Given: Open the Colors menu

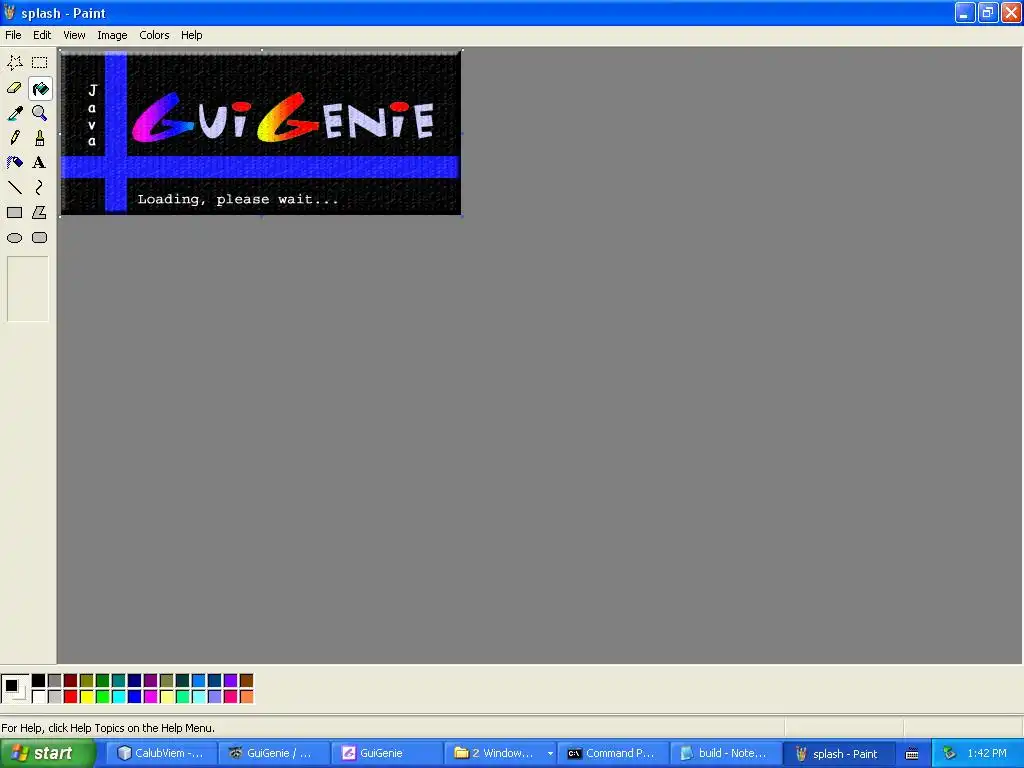Looking at the screenshot, I should [154, 35].
